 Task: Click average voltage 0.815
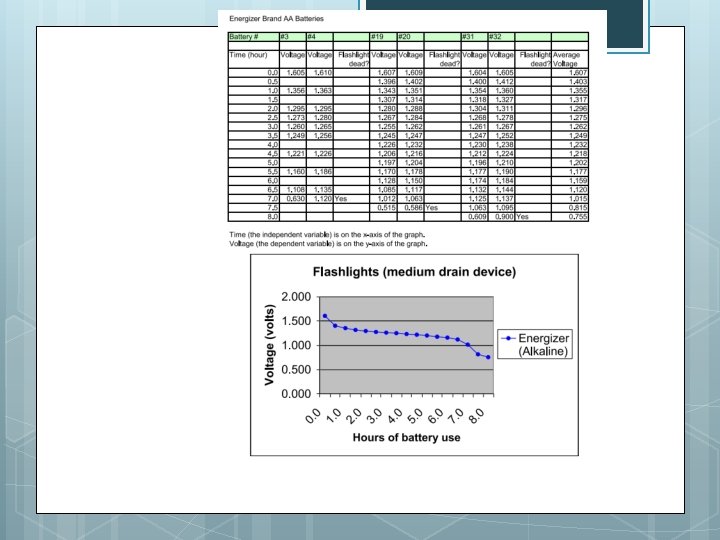pos(570,208)
